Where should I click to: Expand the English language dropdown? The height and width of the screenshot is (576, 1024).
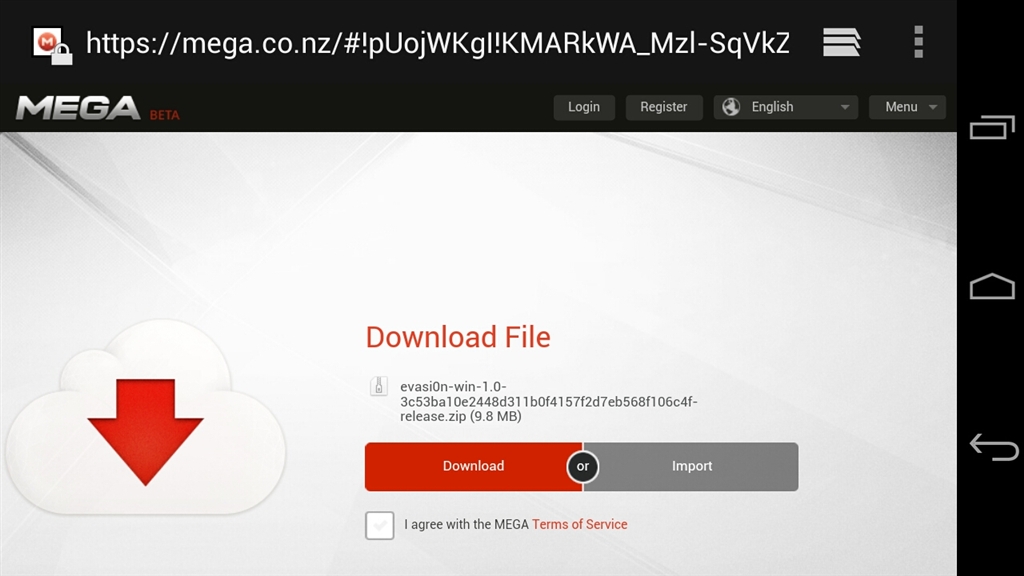tap(785, 107)
